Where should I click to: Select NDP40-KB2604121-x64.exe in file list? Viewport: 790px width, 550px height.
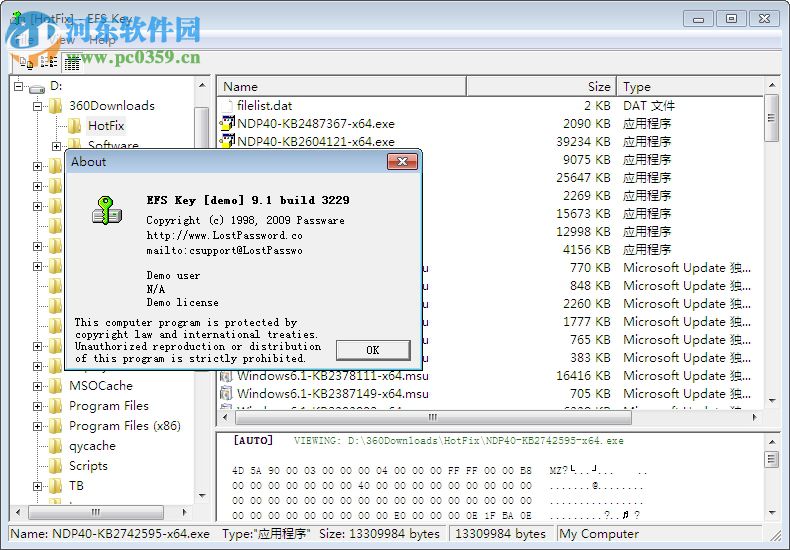(316, 142)
